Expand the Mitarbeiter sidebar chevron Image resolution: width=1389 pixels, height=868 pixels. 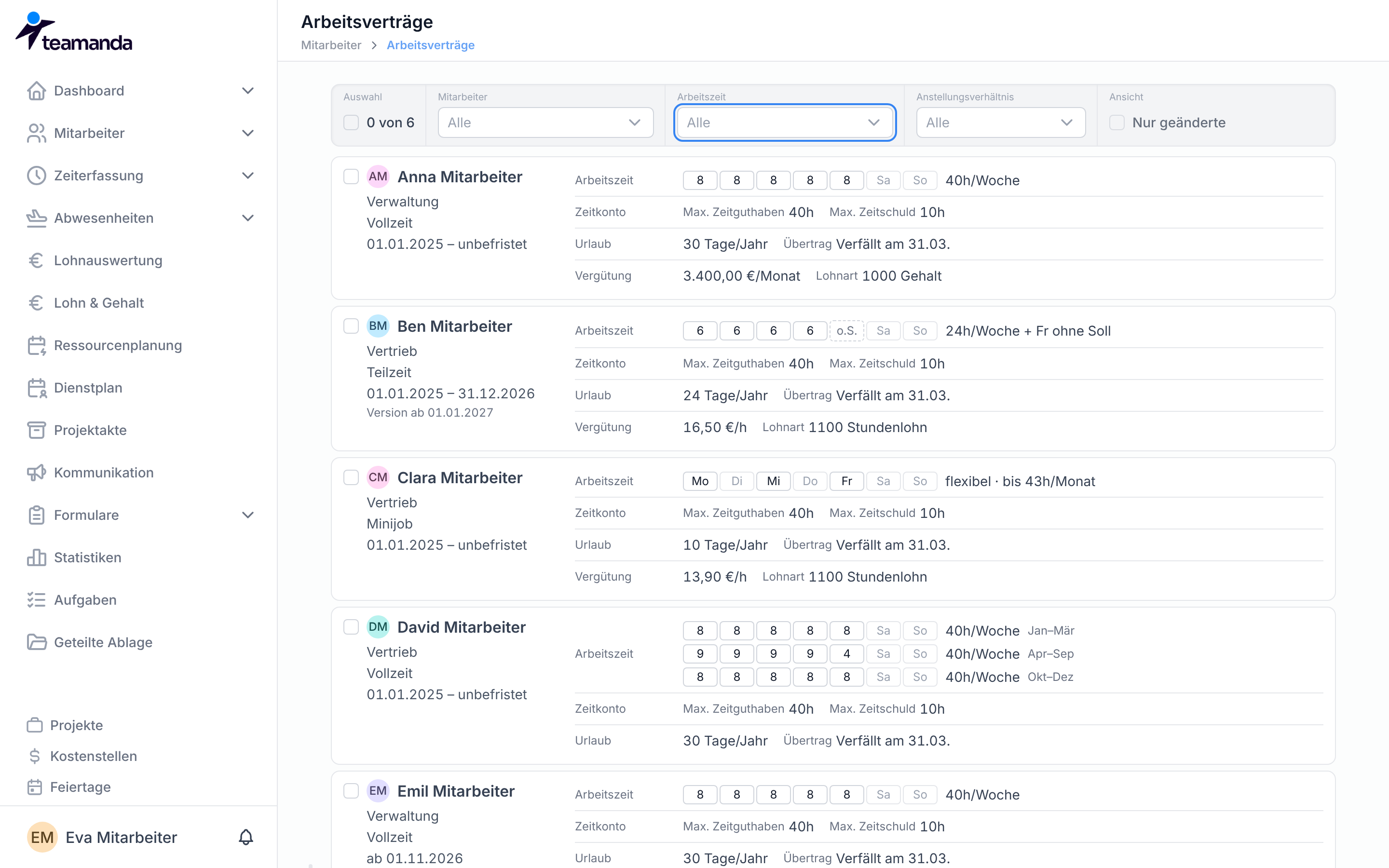248,133
